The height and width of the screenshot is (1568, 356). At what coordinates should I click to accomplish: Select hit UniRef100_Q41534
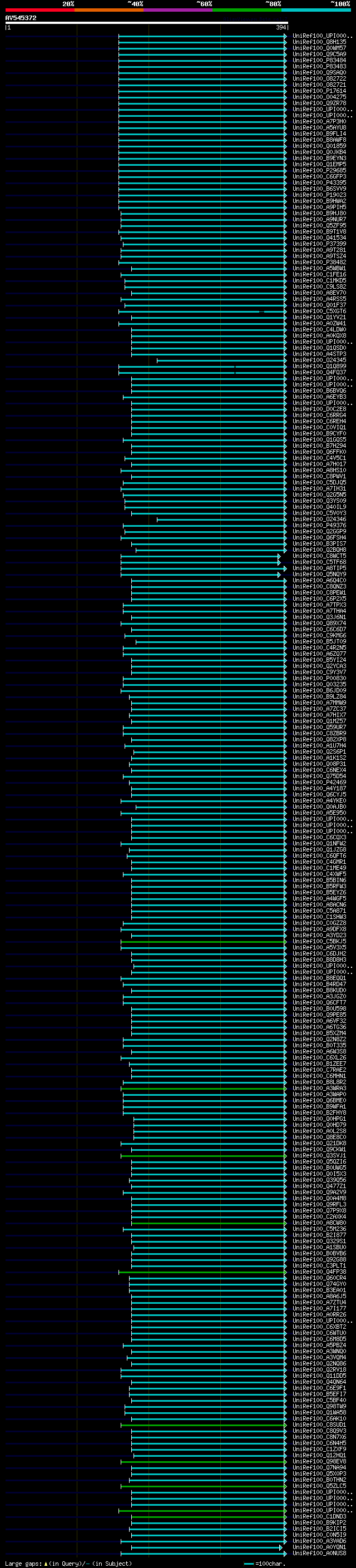319,238
